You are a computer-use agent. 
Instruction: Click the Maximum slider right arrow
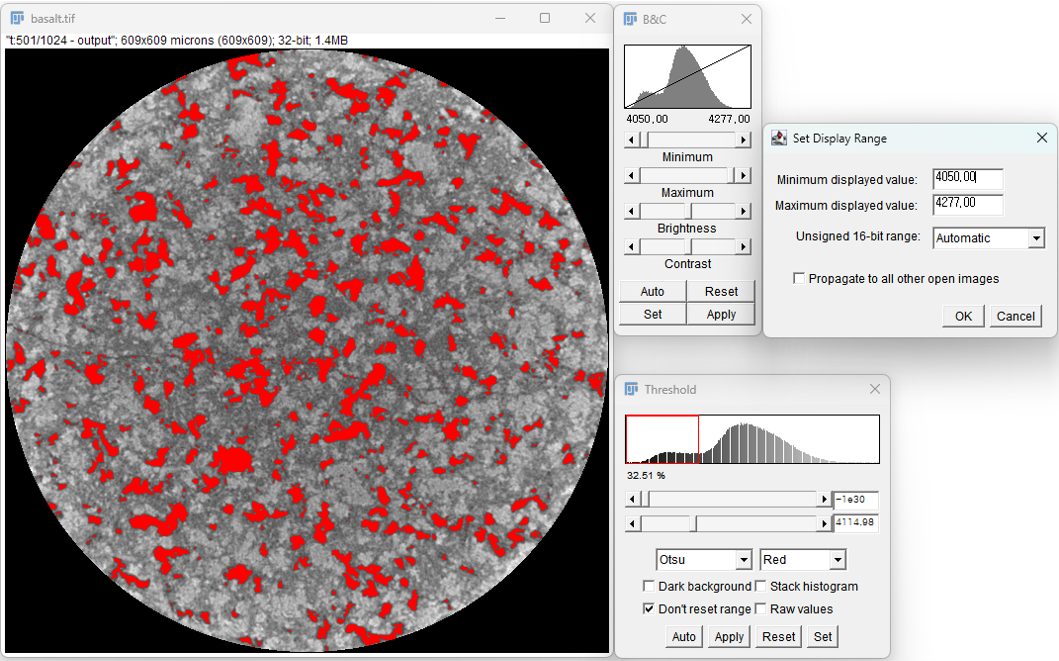pyautogui.click(x=743, y=175)
